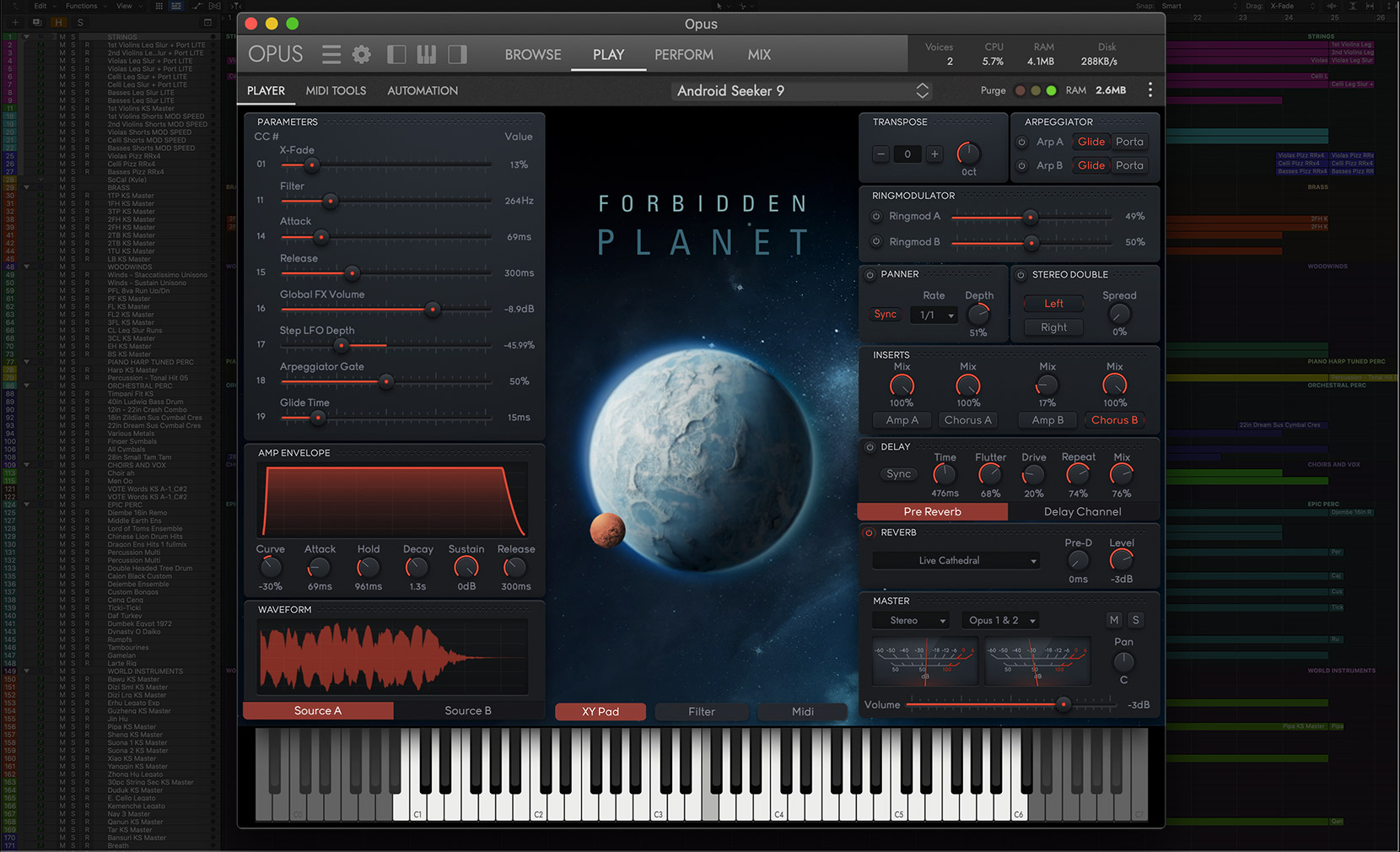Adjust the Amp A insert Mix knob

click(902, 386)
